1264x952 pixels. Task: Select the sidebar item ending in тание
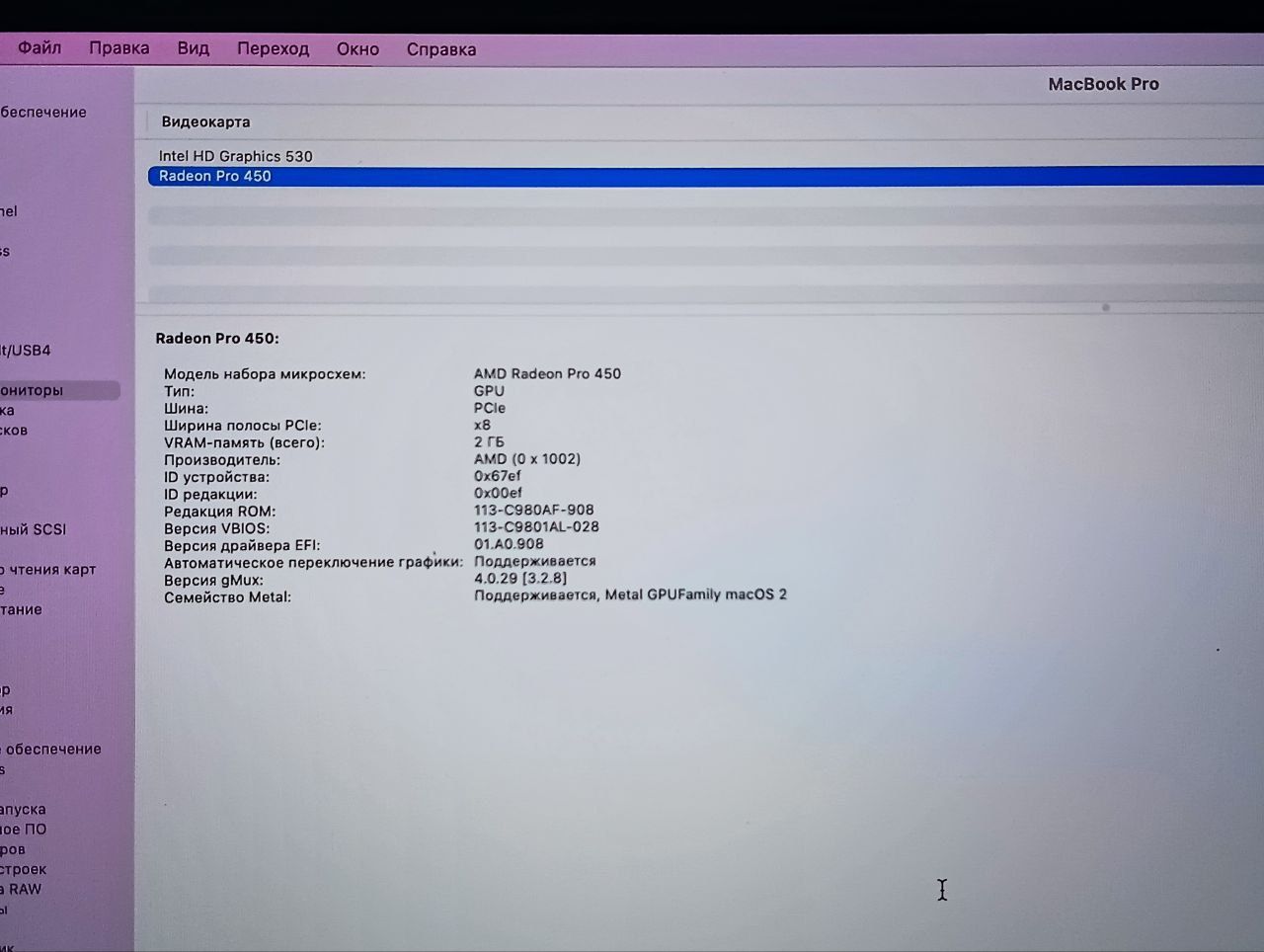point(22,609)
